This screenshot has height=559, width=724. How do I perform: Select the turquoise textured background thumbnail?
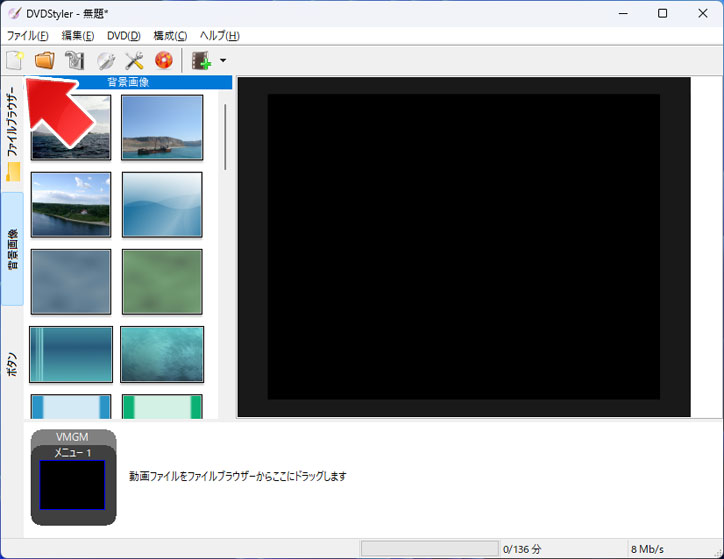point(162,355)
